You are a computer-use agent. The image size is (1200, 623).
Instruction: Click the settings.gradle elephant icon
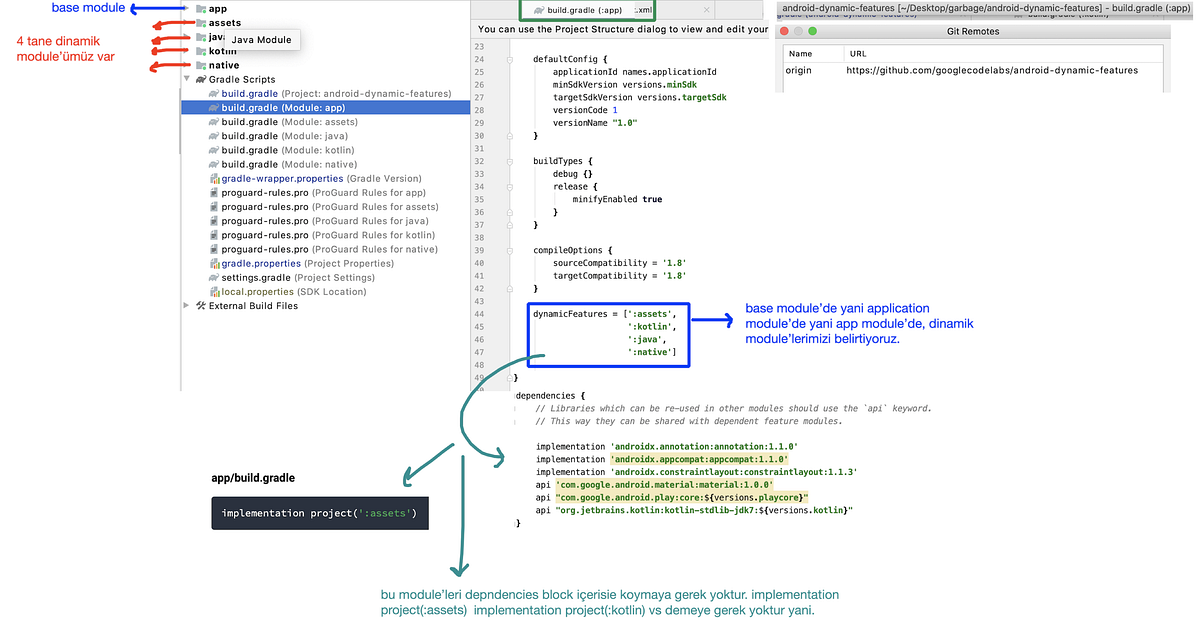pos(214,278)
